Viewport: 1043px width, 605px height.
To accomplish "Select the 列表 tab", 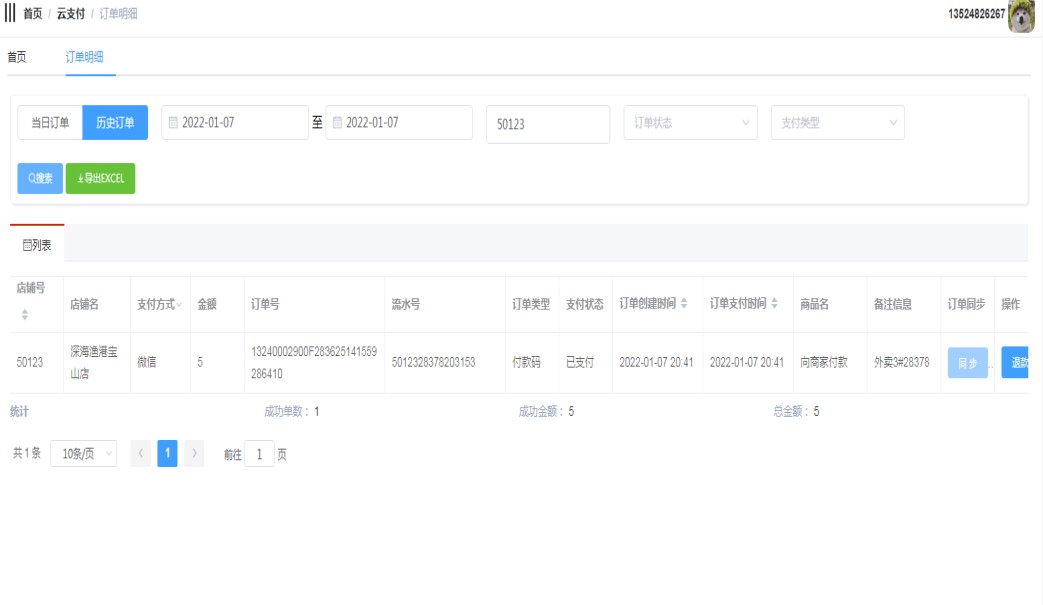I will click(x=37, y=244).
